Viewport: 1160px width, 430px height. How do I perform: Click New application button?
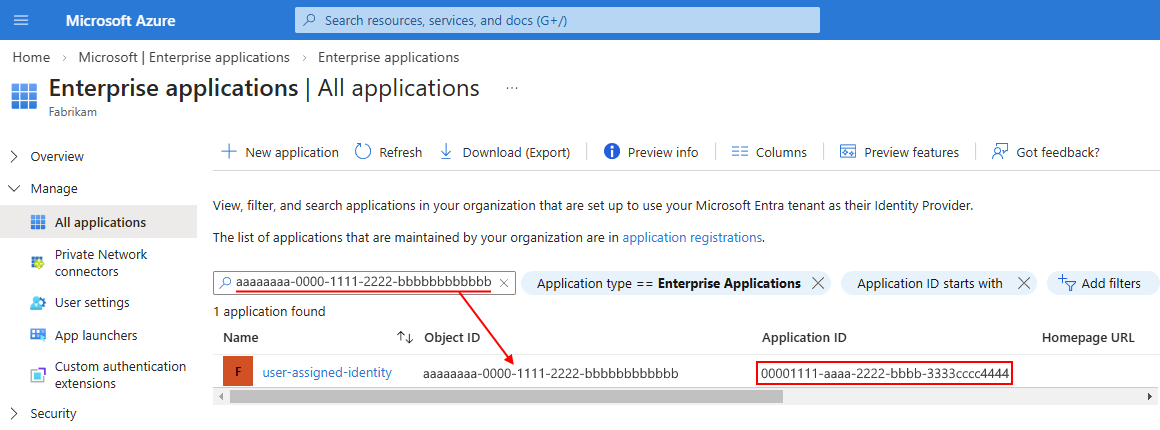click(x=280, y=152)
